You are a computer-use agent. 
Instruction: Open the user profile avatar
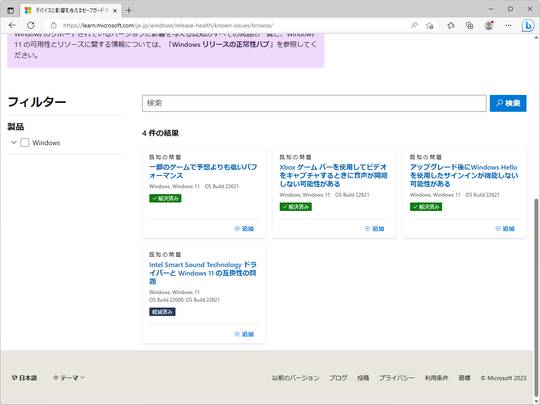pyautogui.click(x=489, y=25)
